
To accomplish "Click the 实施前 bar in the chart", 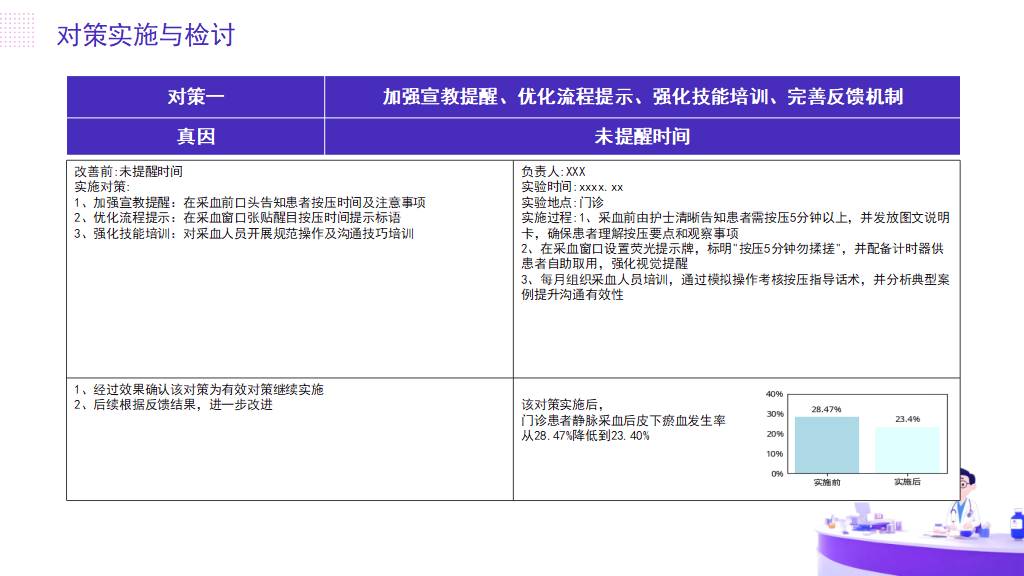I will pyautogui.click(x=826, y=445).
